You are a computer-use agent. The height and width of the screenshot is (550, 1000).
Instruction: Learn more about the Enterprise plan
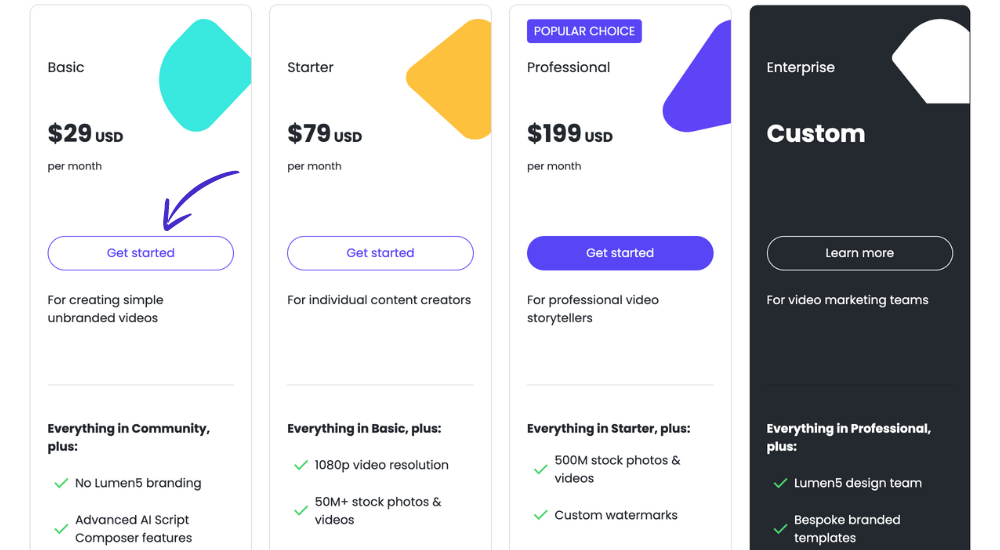(860, 253)
